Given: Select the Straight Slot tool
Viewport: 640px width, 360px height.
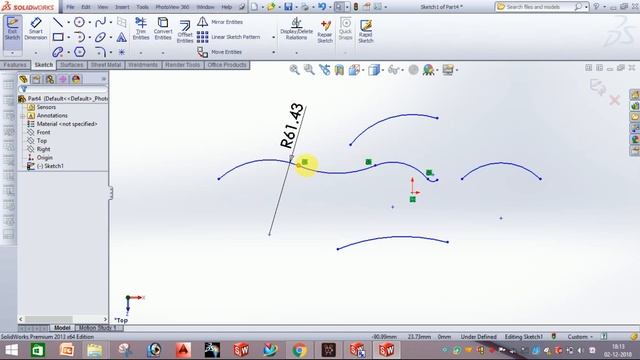Looking at the screenshot, I should 58,52.
